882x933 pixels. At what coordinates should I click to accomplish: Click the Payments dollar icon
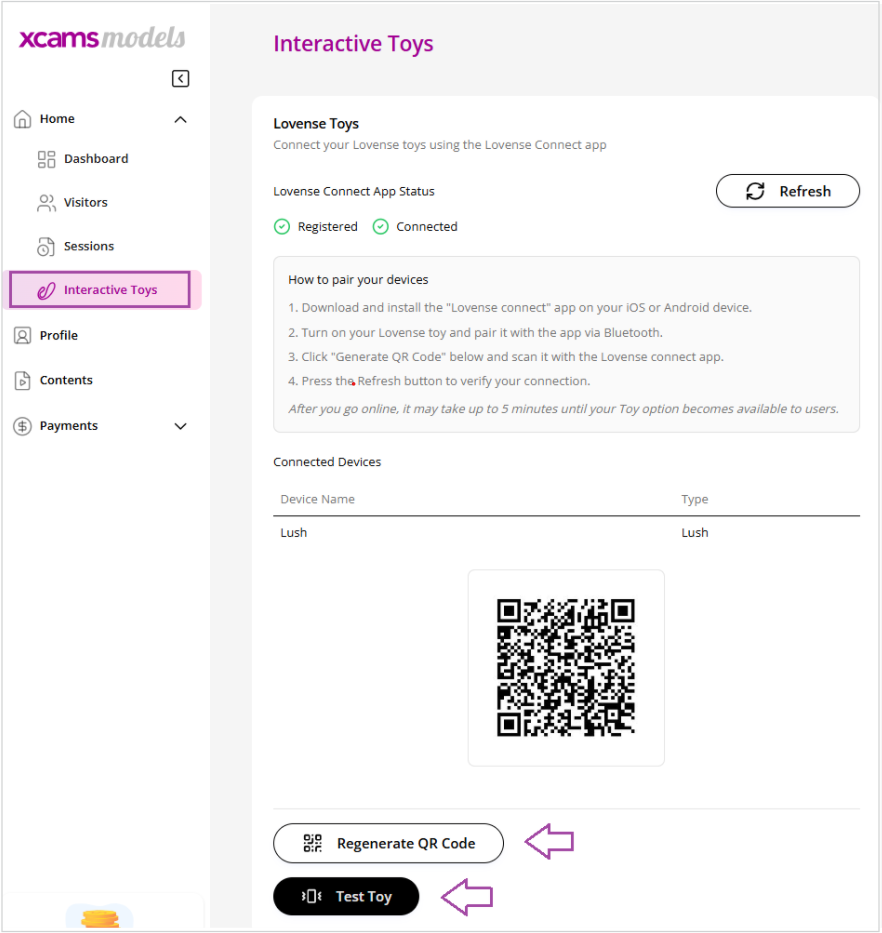(x=23, y=426)
